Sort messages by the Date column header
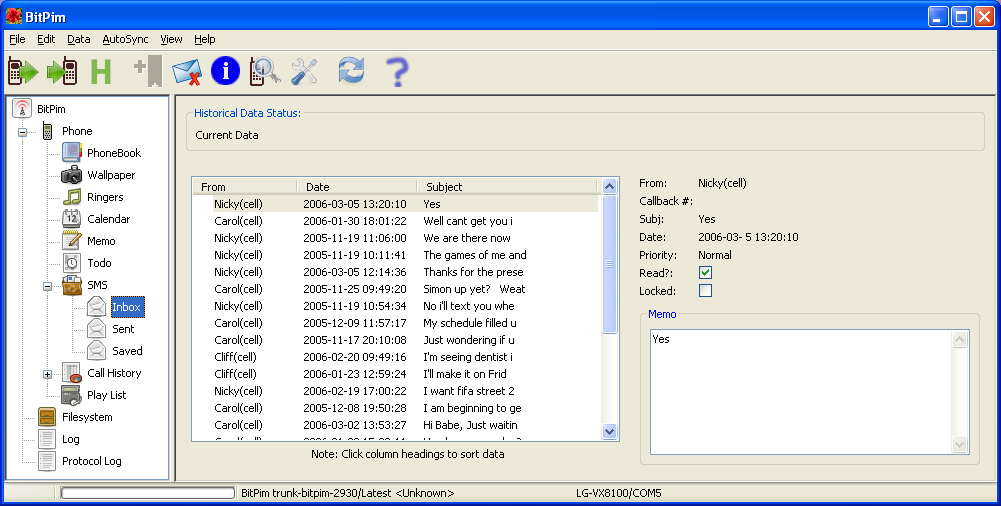Viewport: 1001px width, 506px height. pos(355,187)
